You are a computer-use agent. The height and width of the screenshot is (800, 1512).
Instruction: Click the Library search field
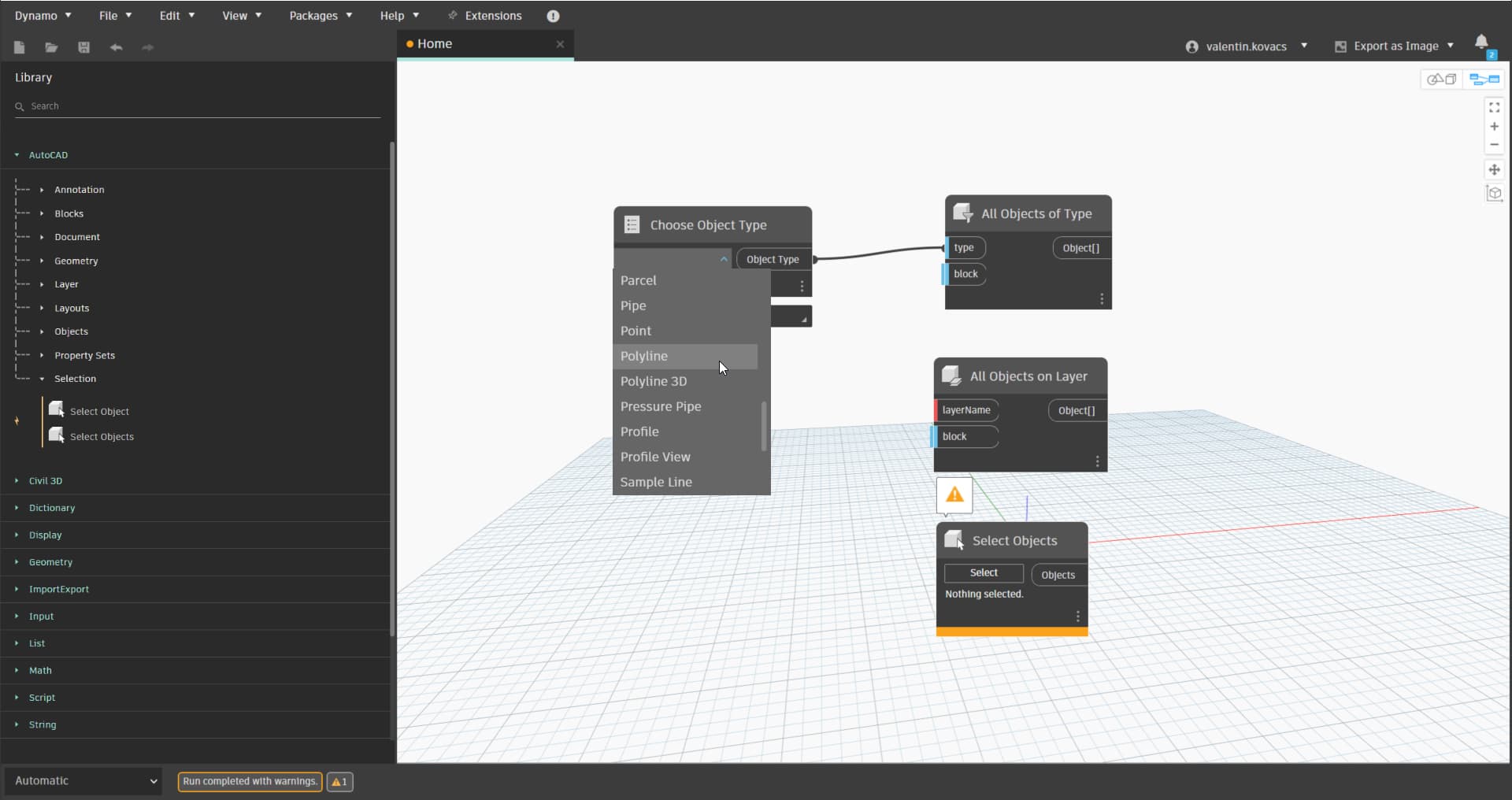[197, 106]
